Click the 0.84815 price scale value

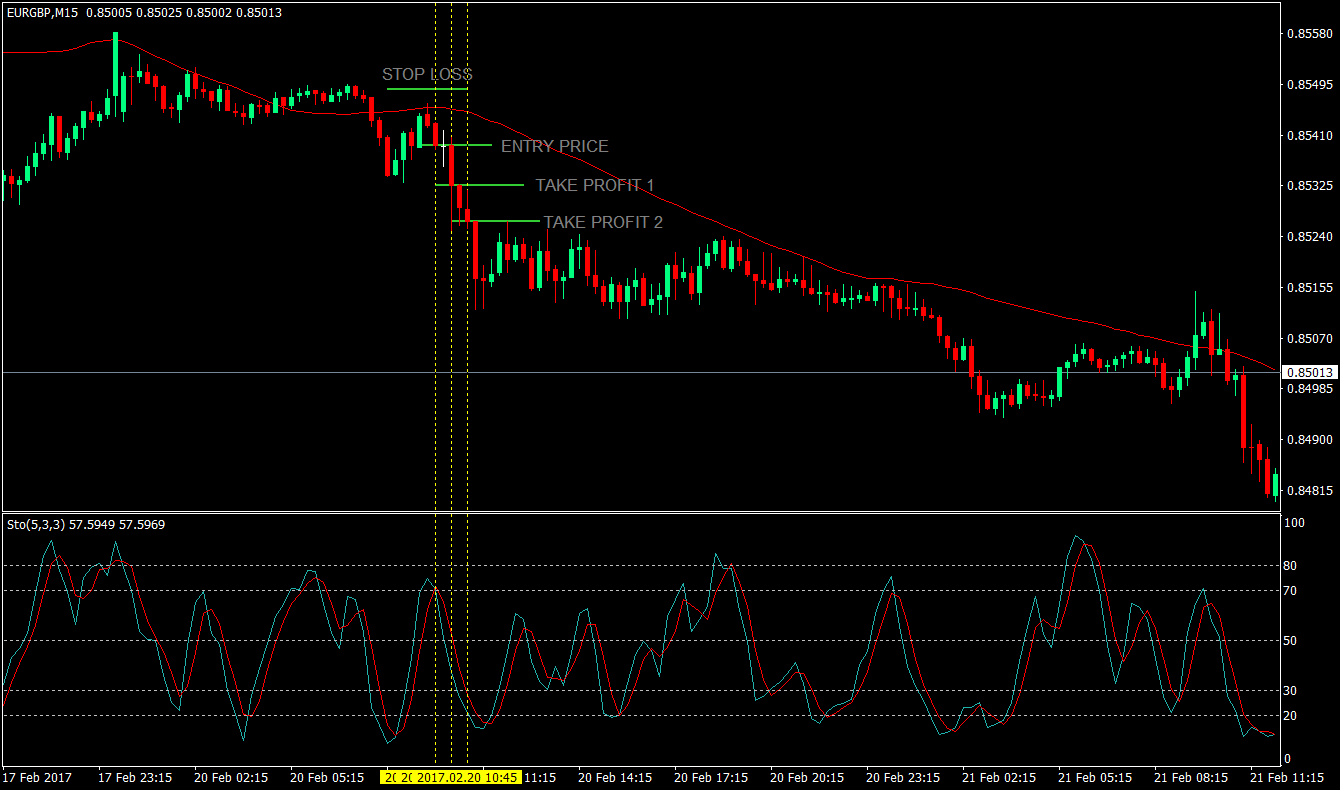(1308, 491)
